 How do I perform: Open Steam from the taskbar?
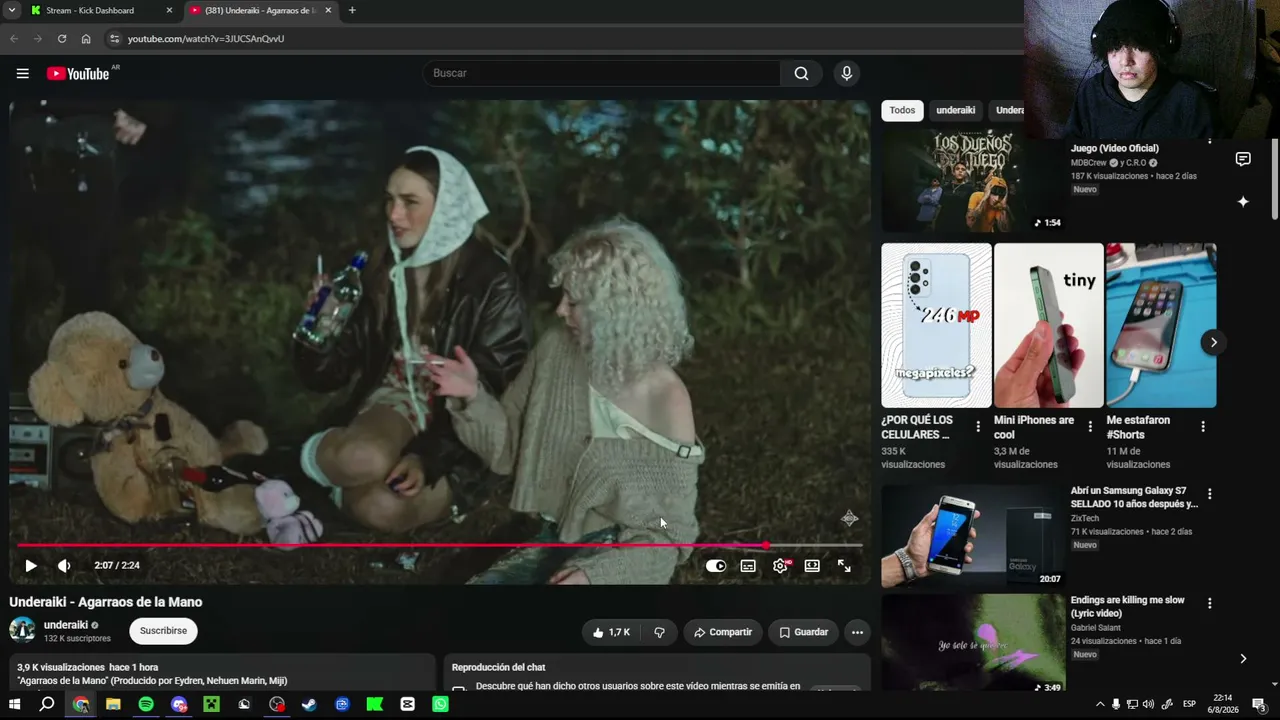point(309,704)
